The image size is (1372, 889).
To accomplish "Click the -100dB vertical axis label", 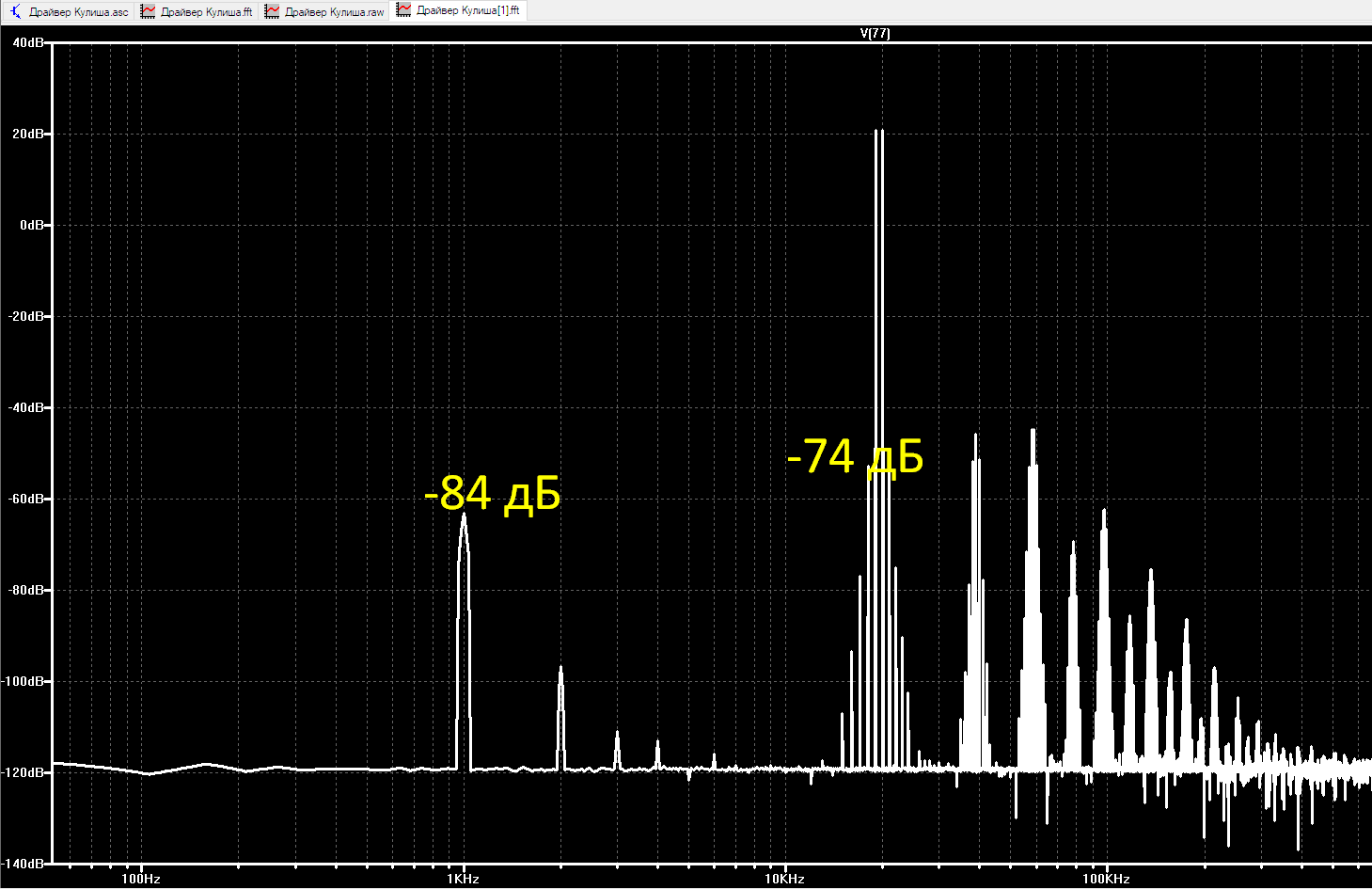I will coord(23,682).
